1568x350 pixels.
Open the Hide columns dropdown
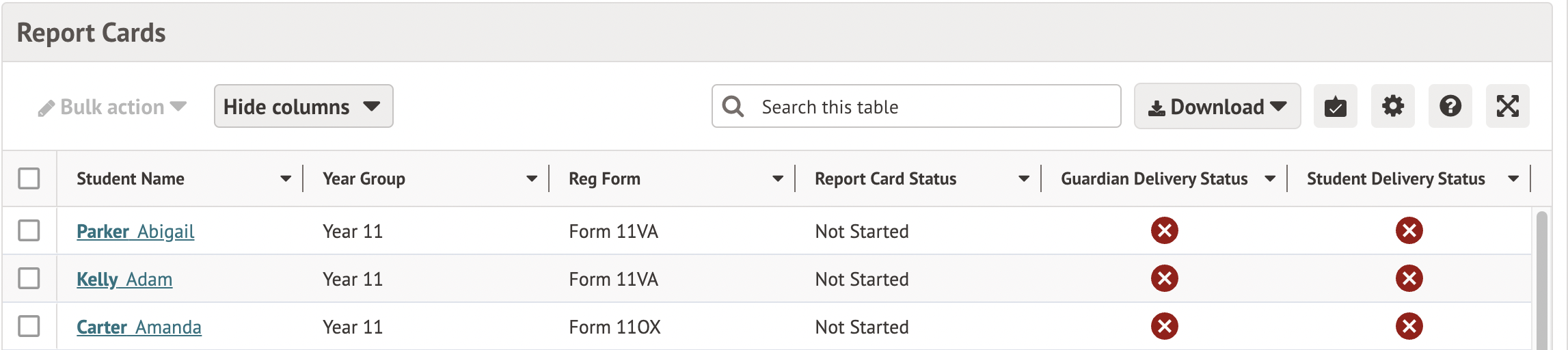click(303, 107)
